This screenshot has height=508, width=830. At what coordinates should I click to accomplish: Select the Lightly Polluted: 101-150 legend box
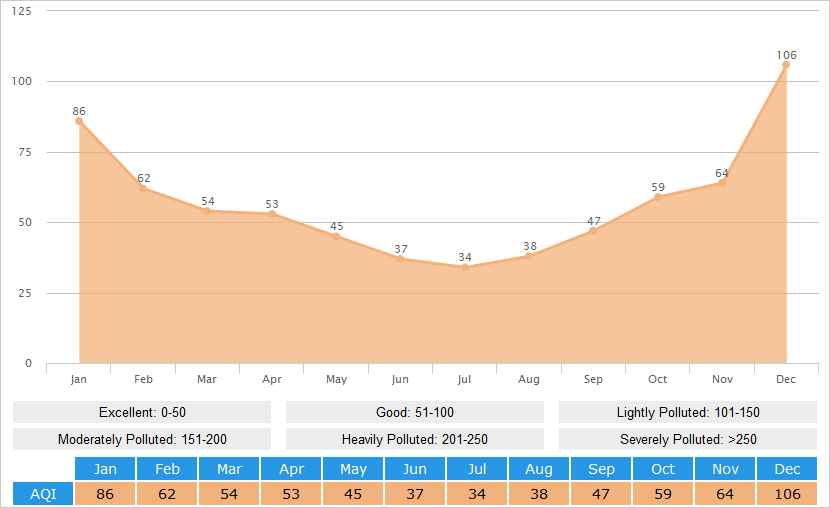click(688, 412)
